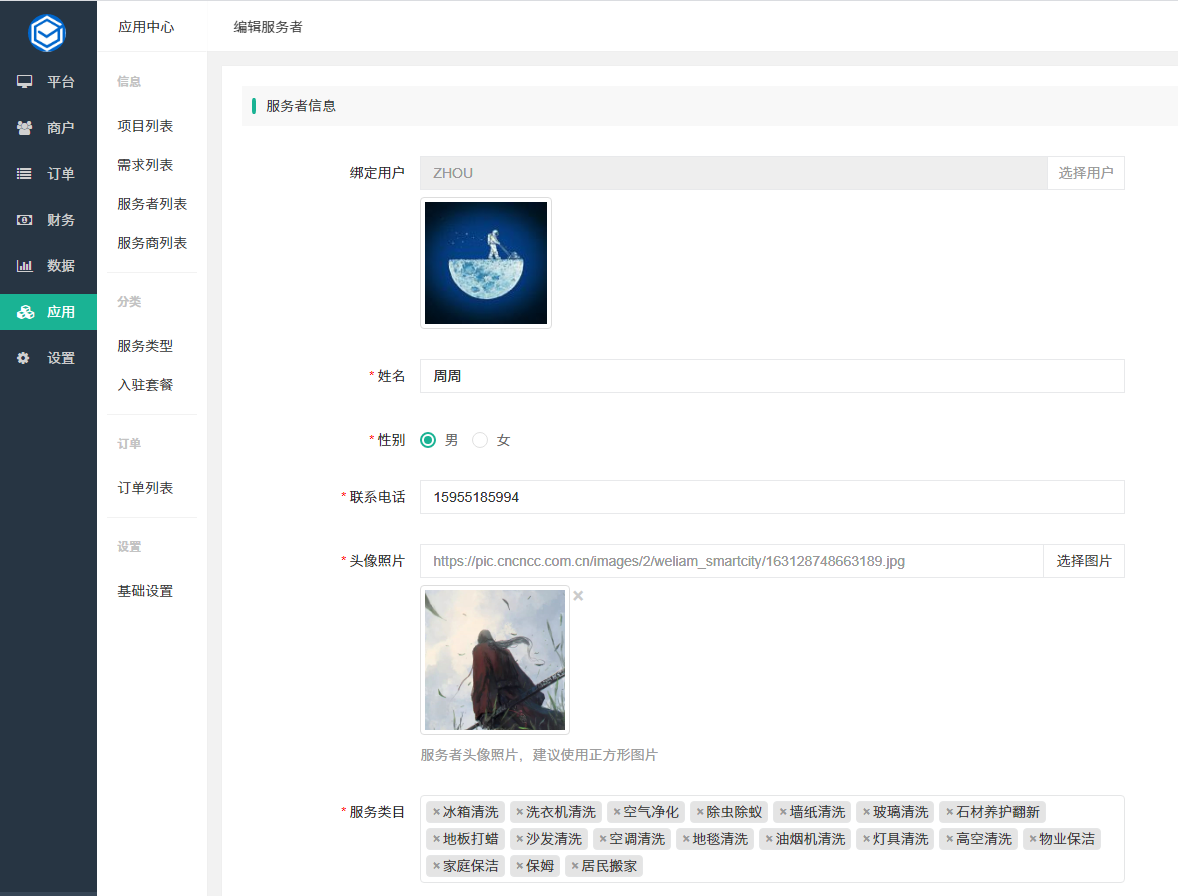
Task: Click the 姓名 input field
Action: tap(772, 376)
